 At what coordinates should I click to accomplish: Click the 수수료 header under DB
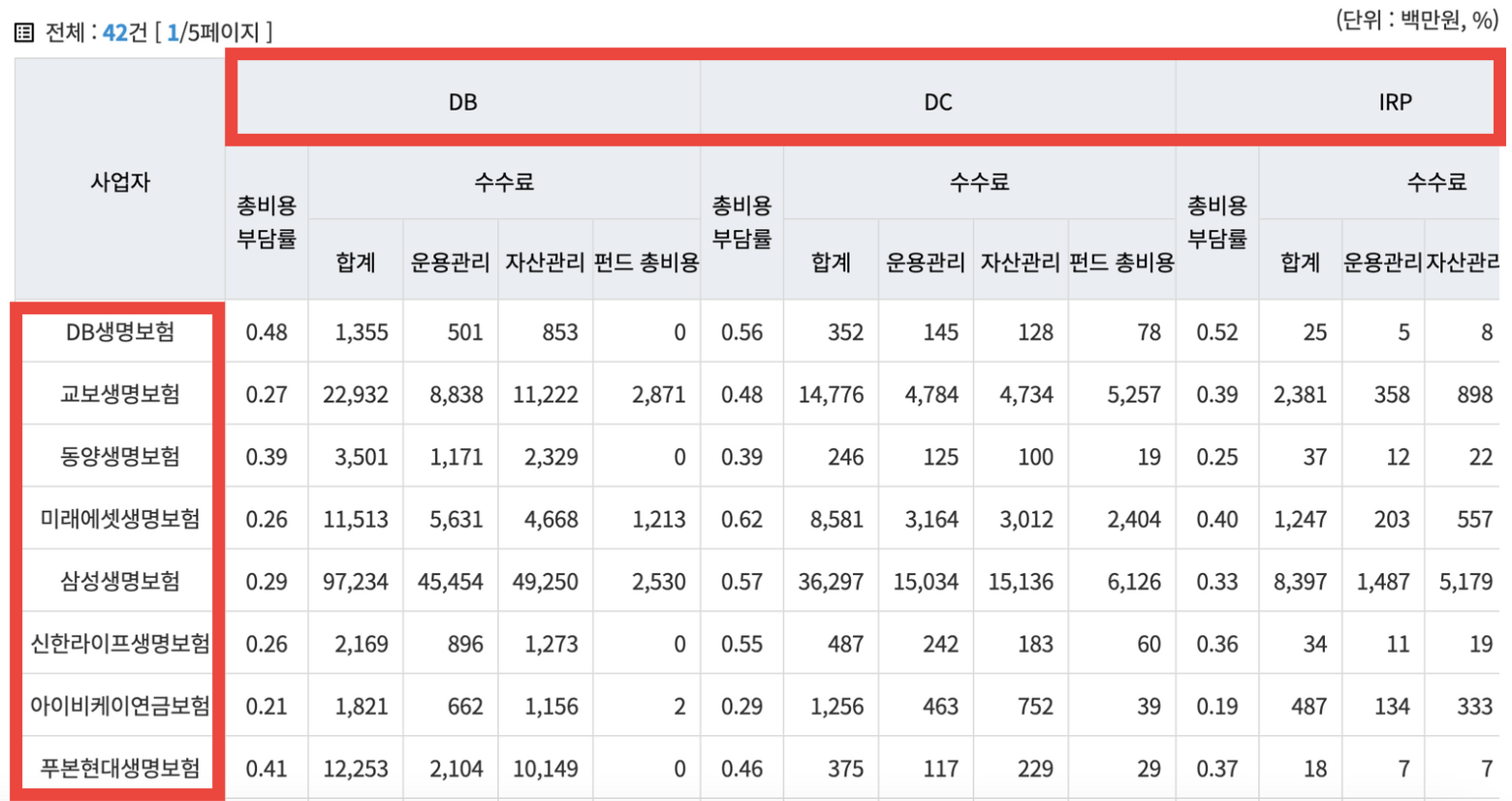[504, 183]
